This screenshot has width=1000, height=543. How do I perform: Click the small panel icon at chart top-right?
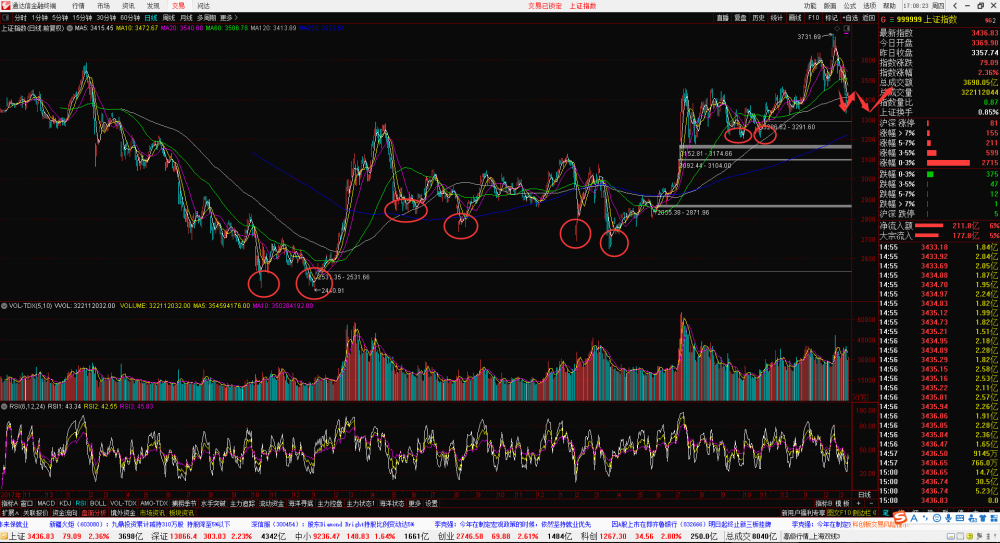pyautogui.click(x=847, y=29)
